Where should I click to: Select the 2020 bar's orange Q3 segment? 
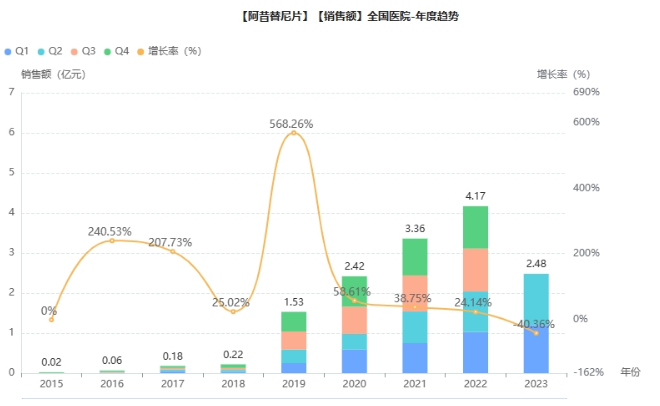(354, 320)
